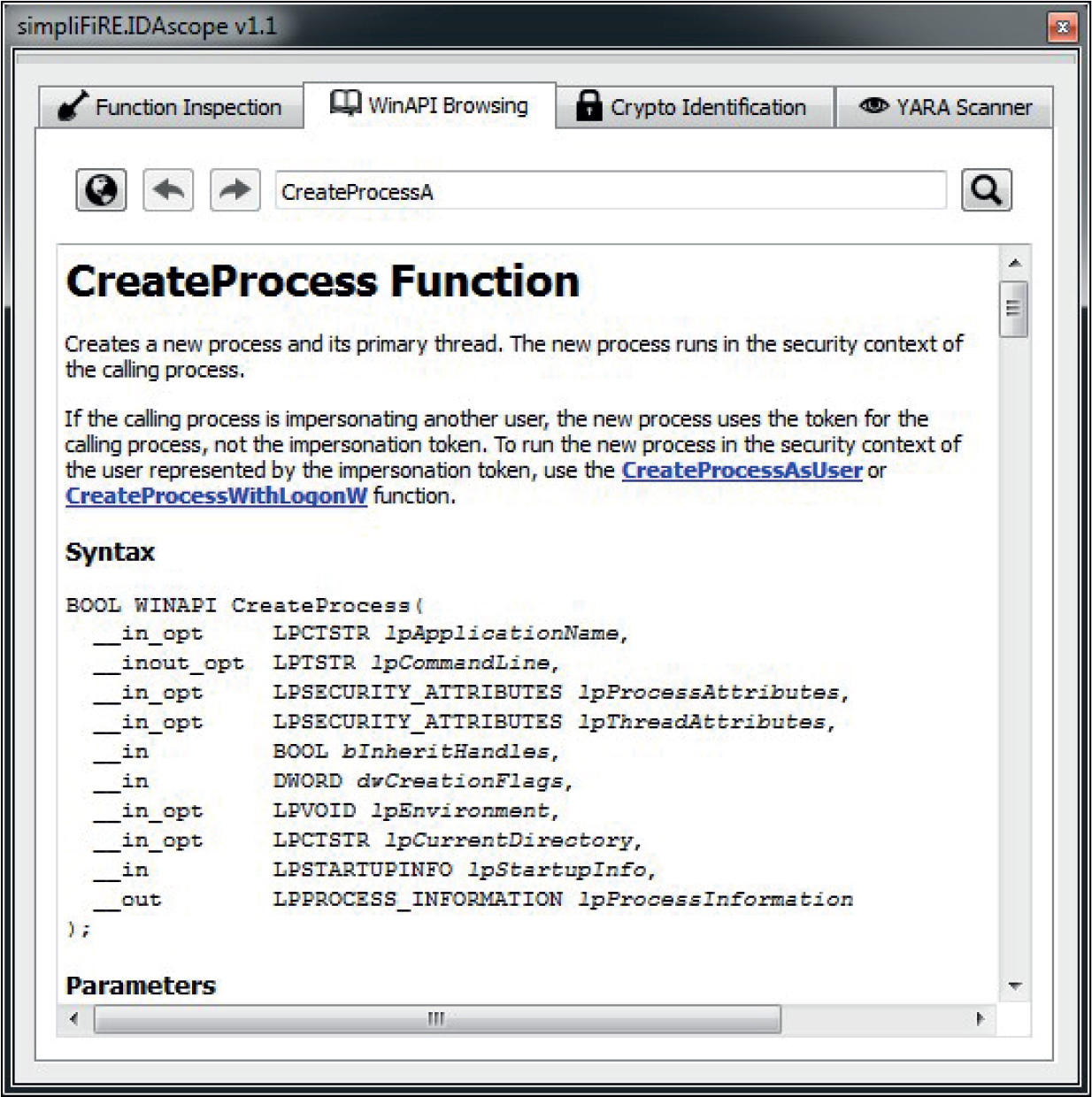
Task: Click the globe online-lookup icon
Action: tap(101, 190)
